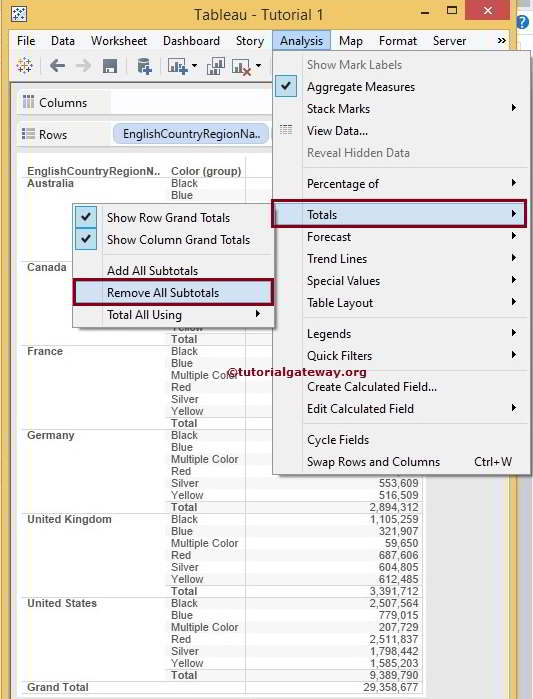Click the Tableau start page icon in toolbar
The width and height of the screenshot is (533, 699).
point(25,66)
